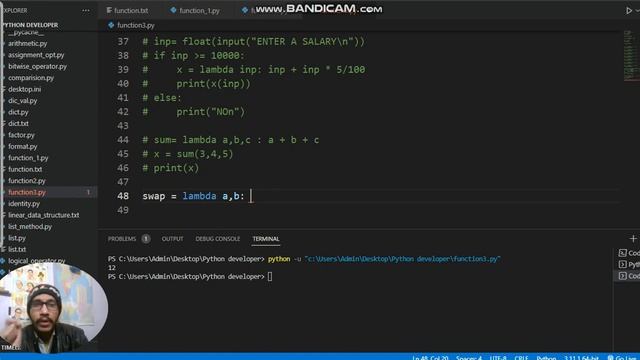Open function_1.py in file explorer
Image resolution: width=640 pixels, height=360 pixels.
[28, 158]
